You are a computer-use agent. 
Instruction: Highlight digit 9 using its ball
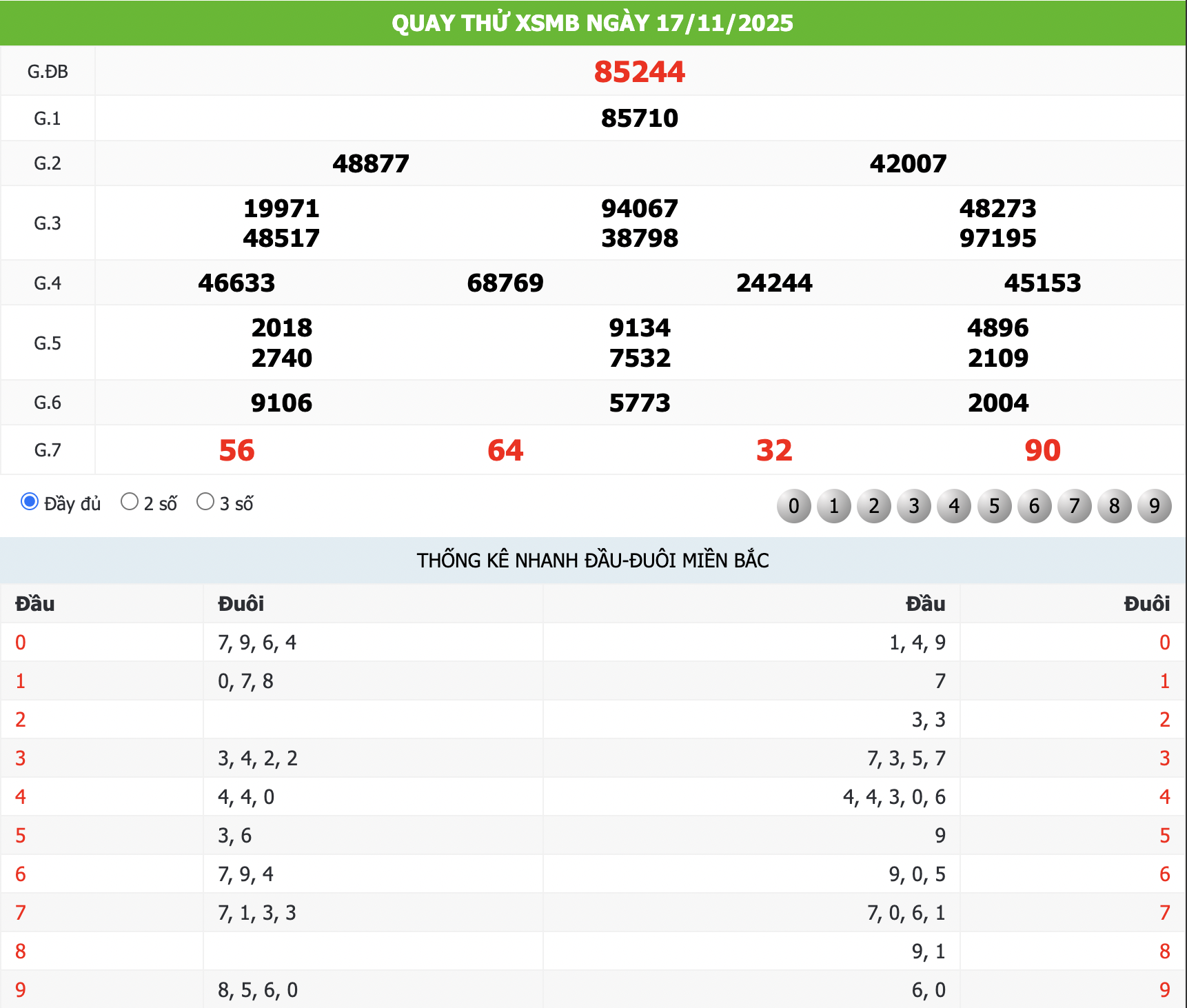1154,506
